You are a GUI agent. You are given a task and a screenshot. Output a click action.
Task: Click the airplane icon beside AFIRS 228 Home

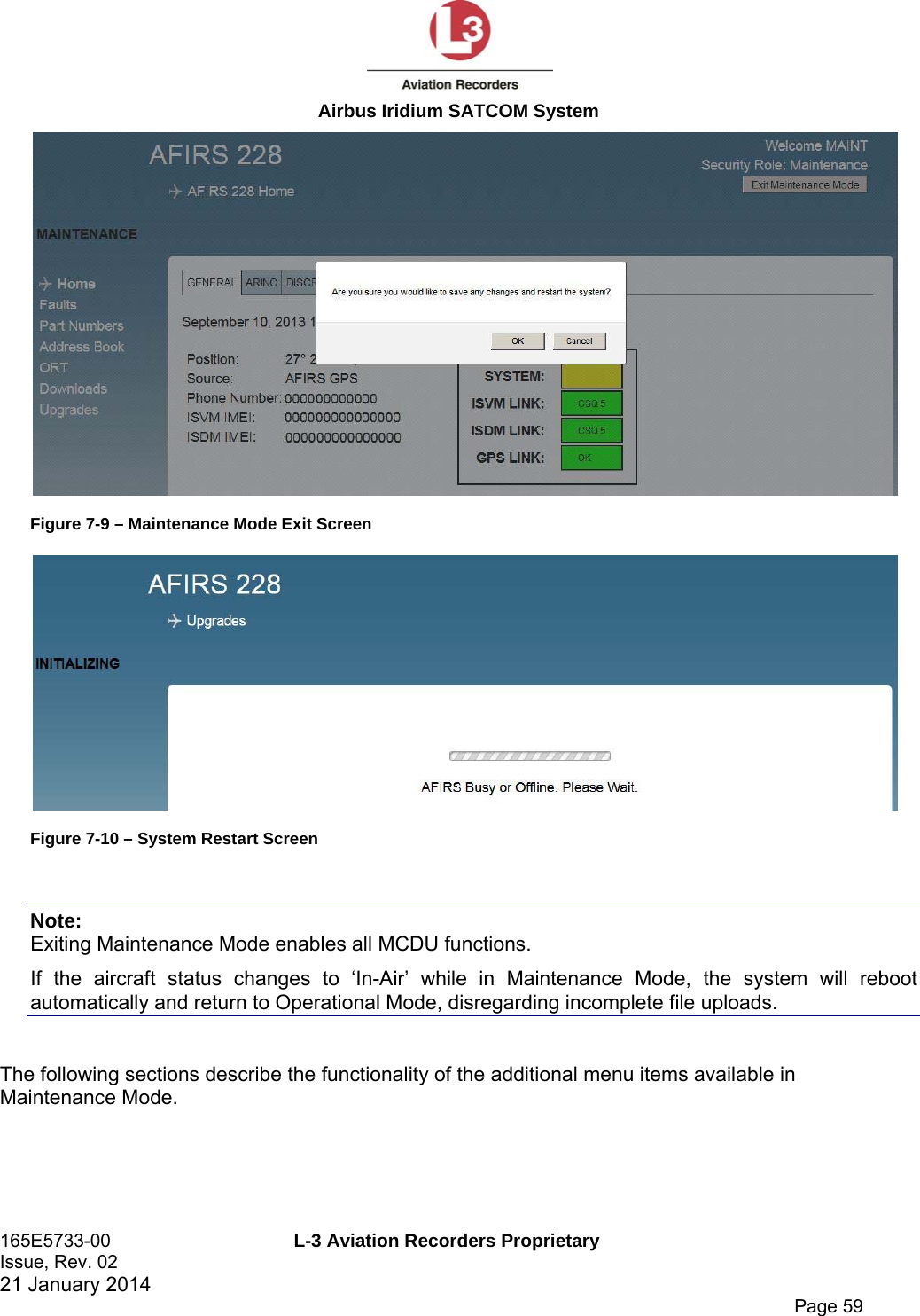(175, 191)
